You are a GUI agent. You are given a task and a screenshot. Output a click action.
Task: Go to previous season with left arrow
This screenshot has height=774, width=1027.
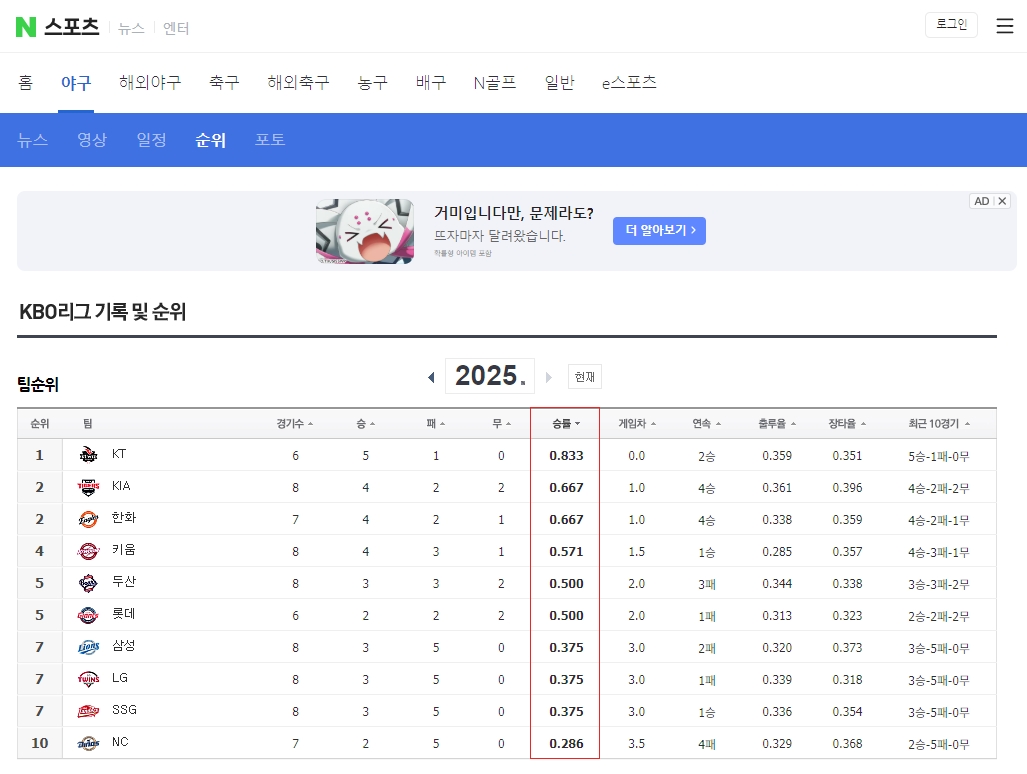click(x=431, y=377)
